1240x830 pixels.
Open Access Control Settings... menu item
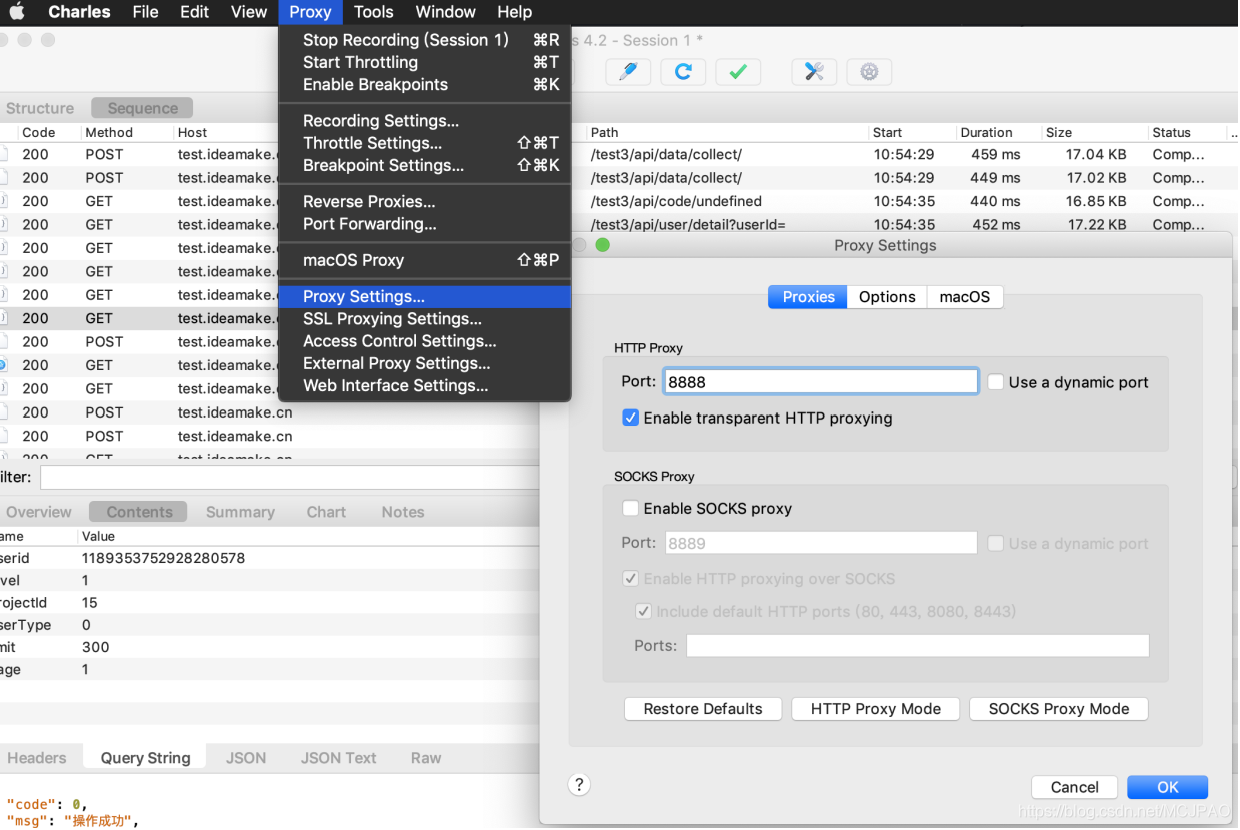(424, 341)
